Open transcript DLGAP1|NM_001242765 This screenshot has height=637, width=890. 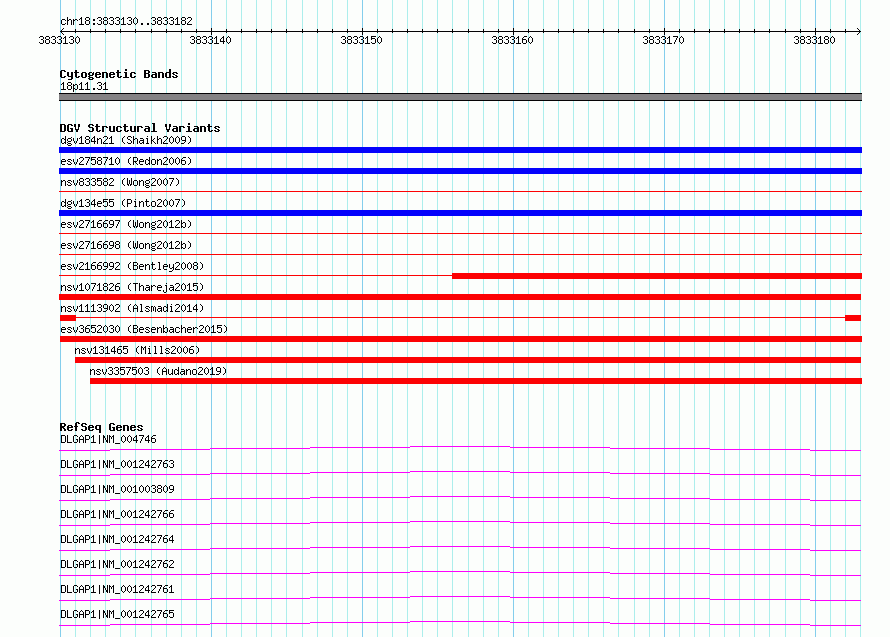[x=117, y=614]
